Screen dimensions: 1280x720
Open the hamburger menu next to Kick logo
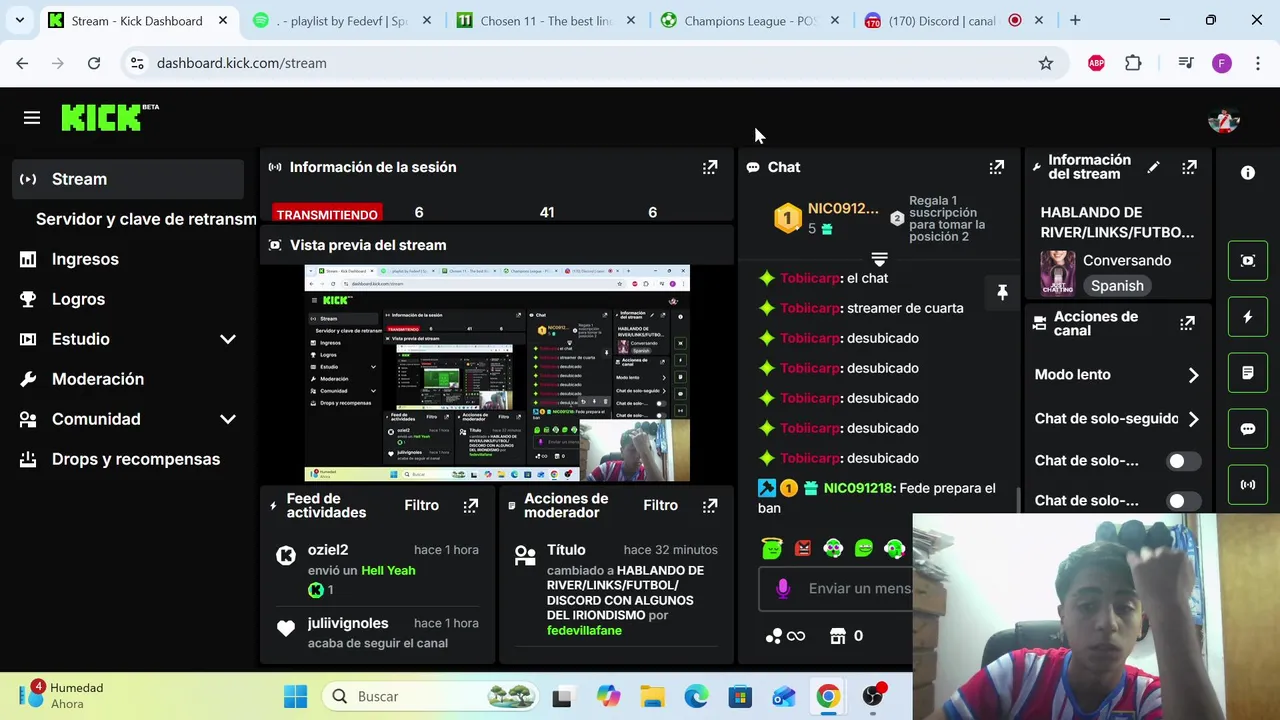(x=32, y=118)
